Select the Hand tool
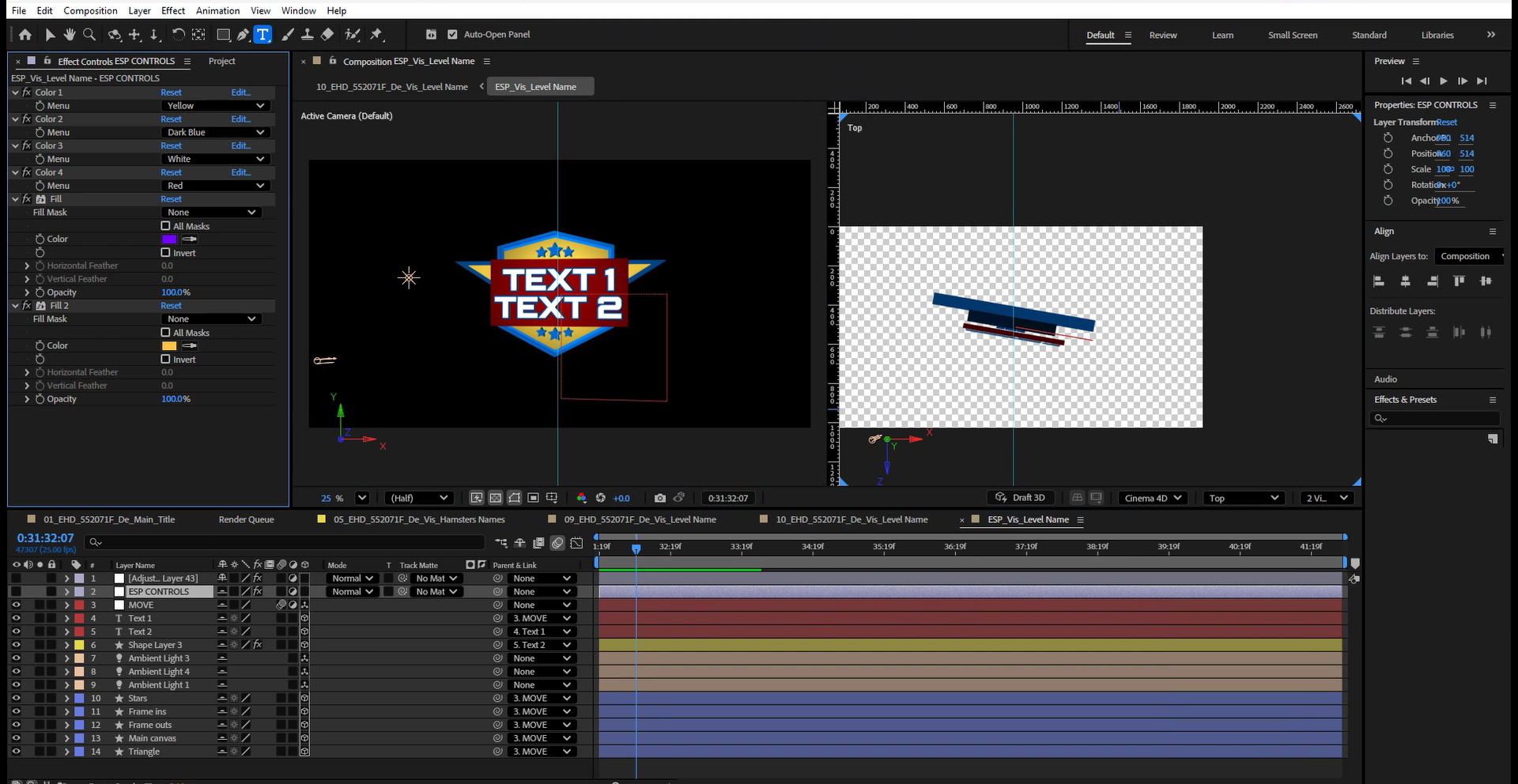Screen dimensions: 1518x784 coord(70,35)
